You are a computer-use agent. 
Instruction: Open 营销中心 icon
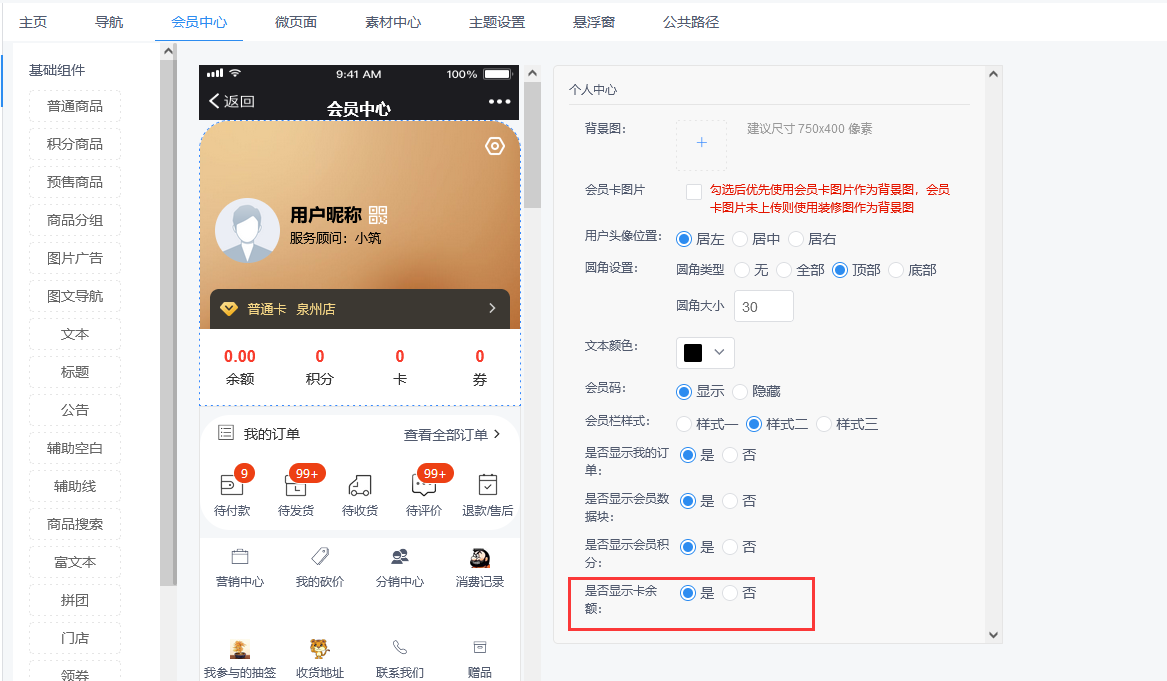240,557
